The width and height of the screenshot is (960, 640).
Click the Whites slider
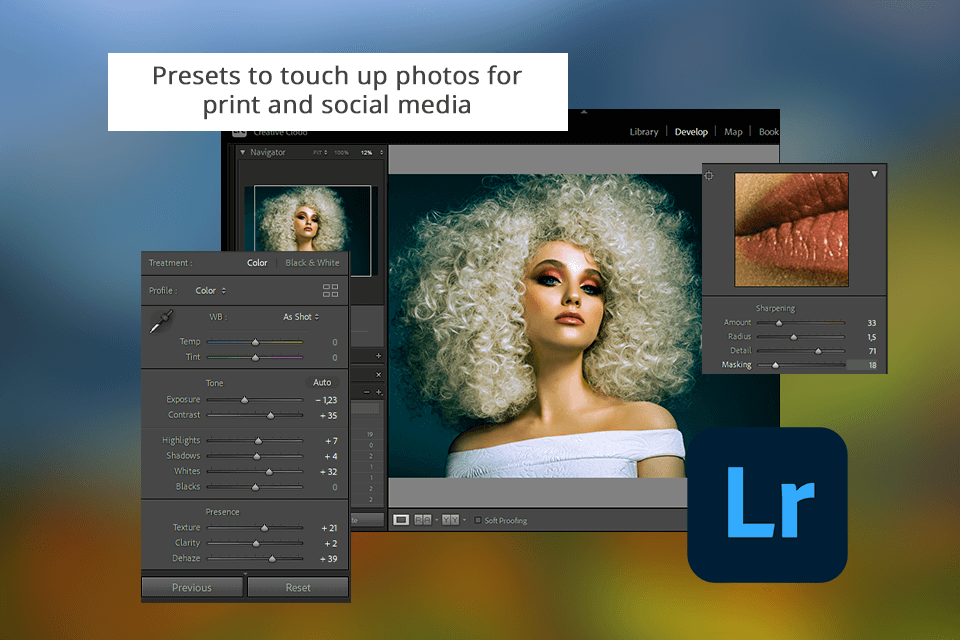click(x=255, y=472)
